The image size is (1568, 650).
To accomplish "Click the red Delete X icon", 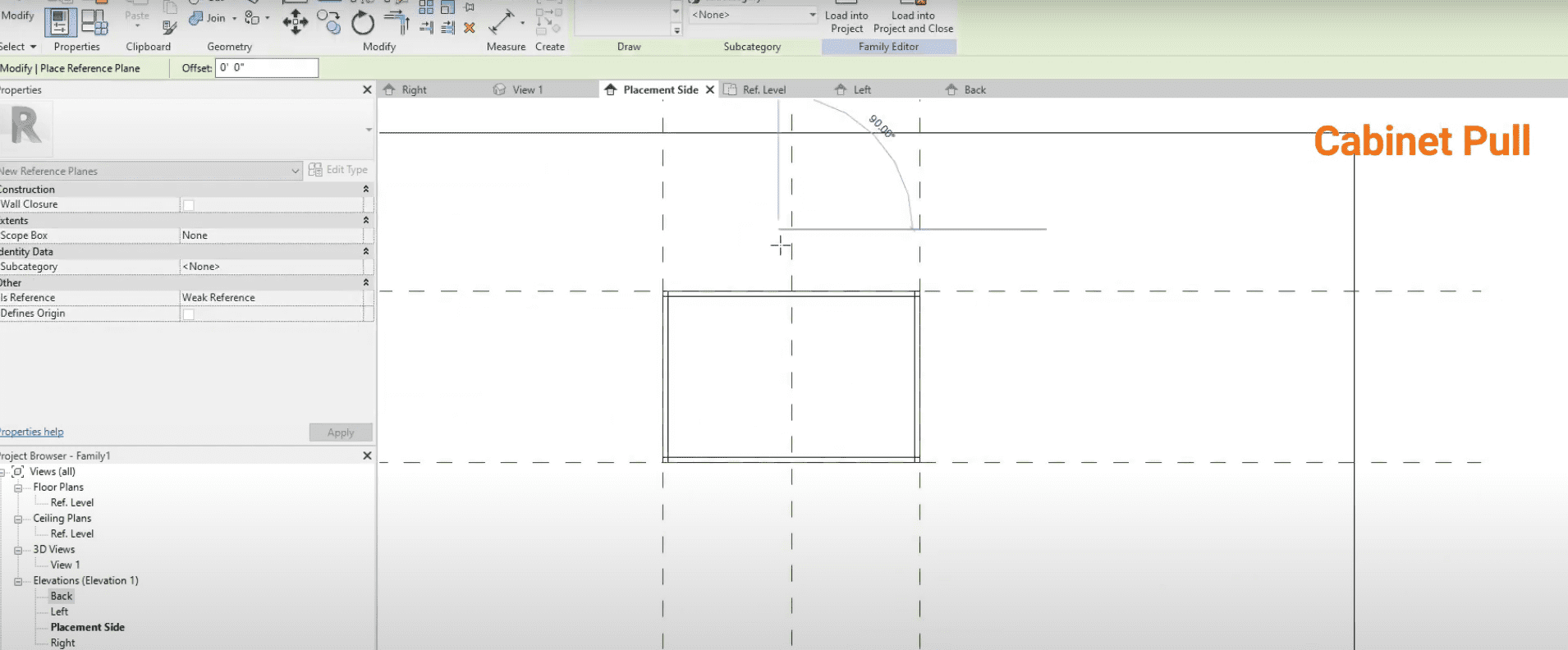I will pyautogui.click(x=470, y=28).
